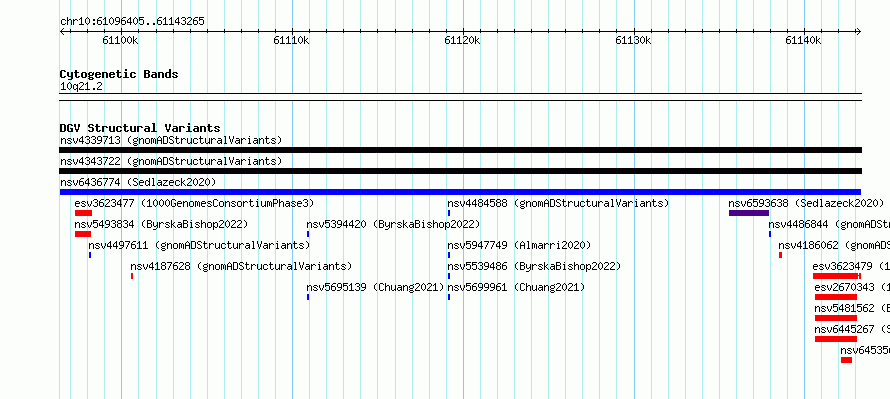This screenshot has width=890, height=399.
Task: Open nsv4186062 variant label
Action: tap(834, 245)
